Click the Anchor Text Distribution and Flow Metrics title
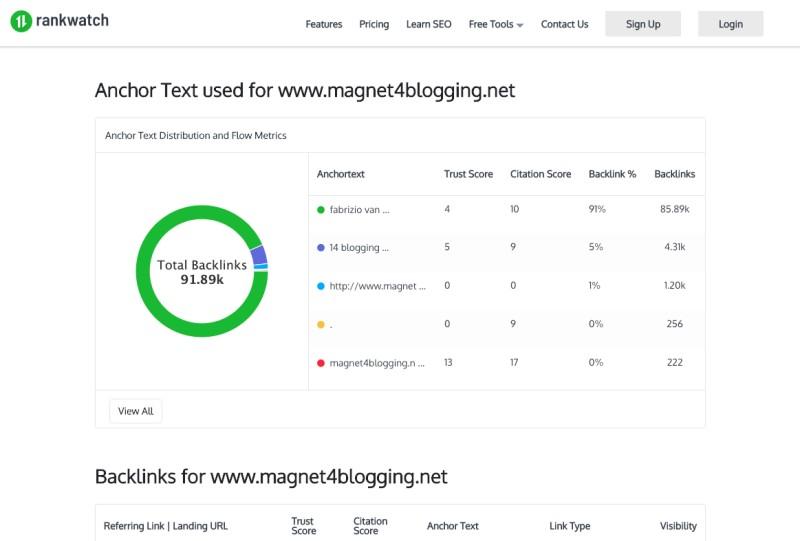This screenshot has width=800, height=541. pos(196,136)
